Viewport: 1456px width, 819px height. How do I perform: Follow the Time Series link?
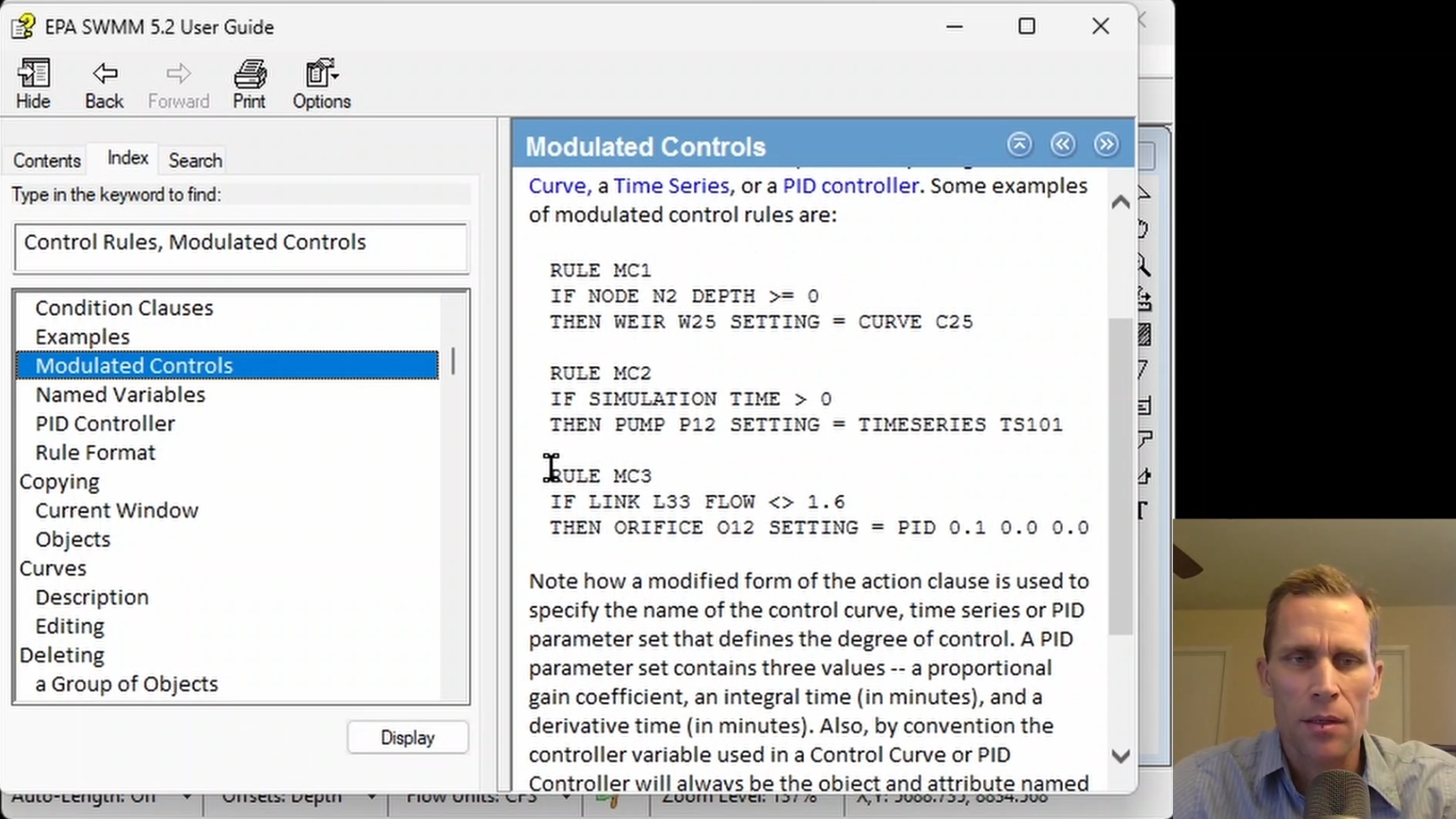[x=671, y=186]
